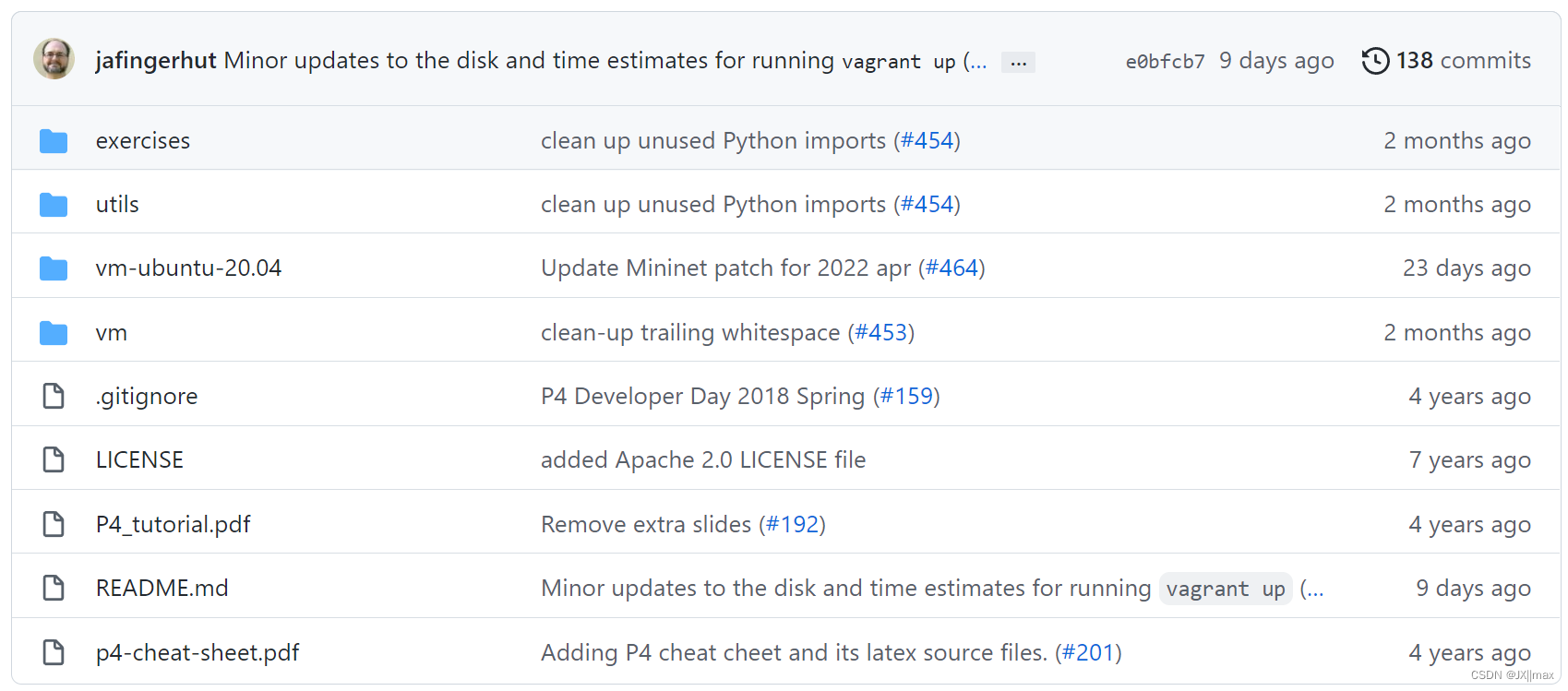The height and width of the screenshot is (691, 1568).
Task: Open the P4_tutorial.pdf file
Action: (x=173, y=525)
